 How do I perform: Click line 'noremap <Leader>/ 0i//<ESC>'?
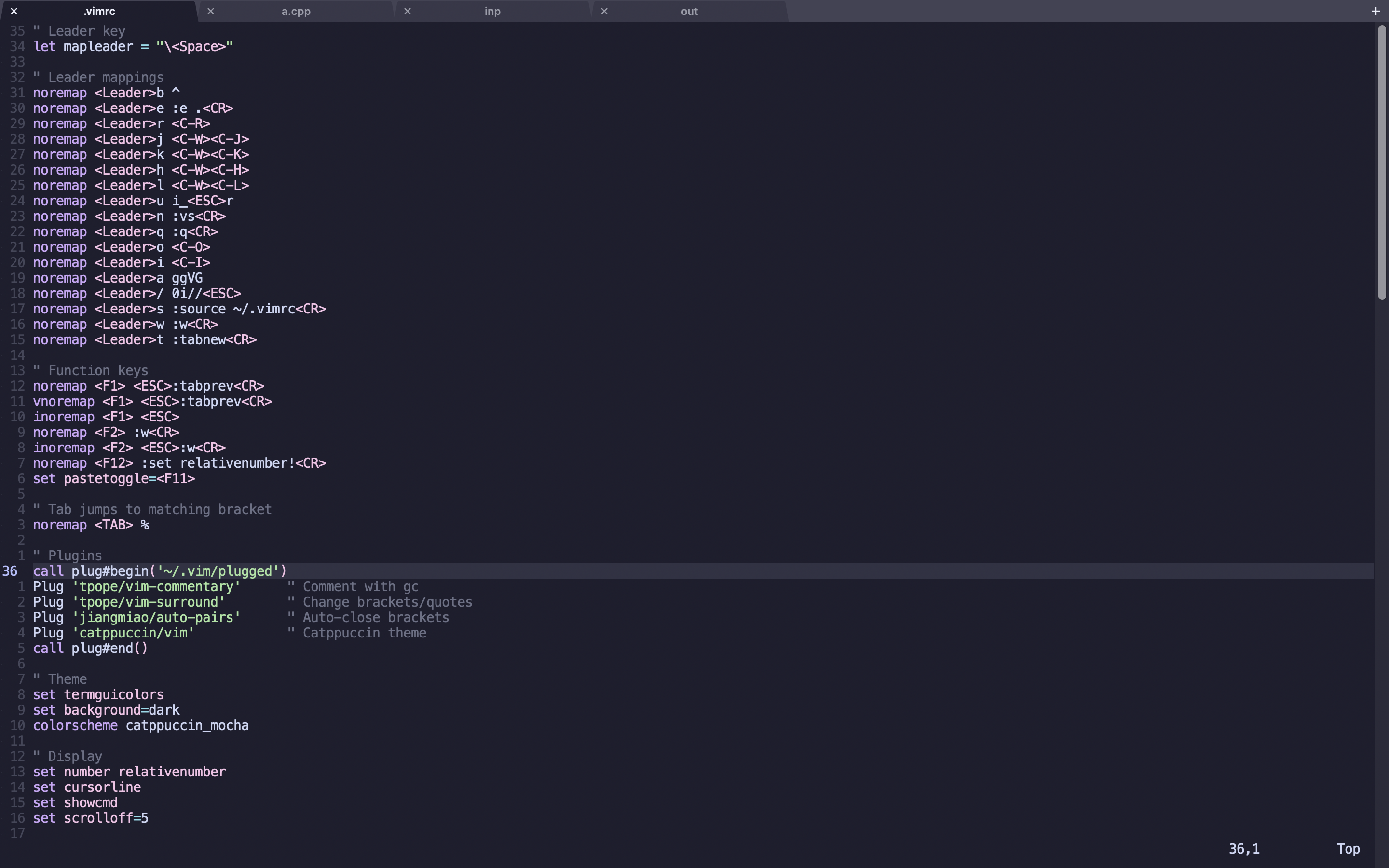click(x=137, y=294)
